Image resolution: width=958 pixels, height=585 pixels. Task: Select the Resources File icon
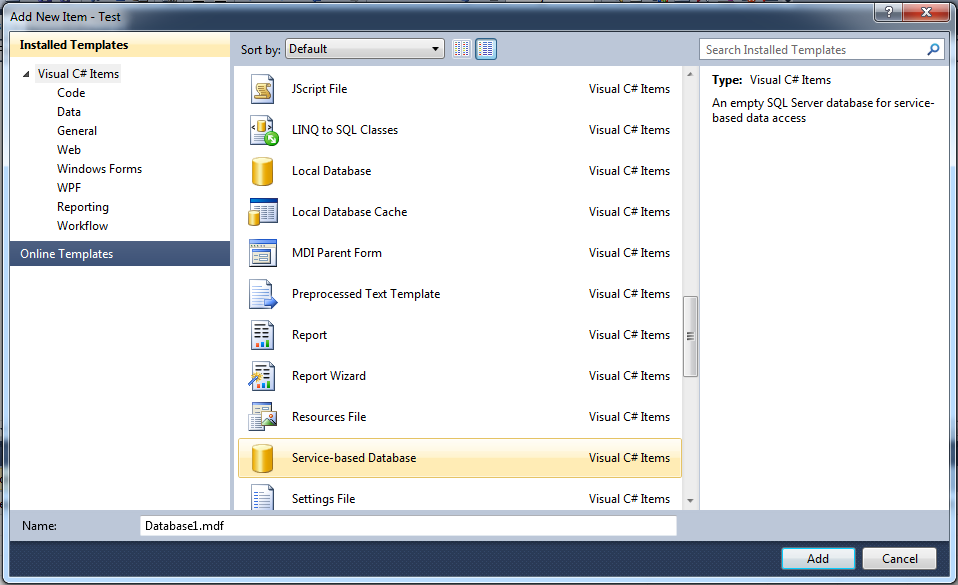click(x=263, y=417)
